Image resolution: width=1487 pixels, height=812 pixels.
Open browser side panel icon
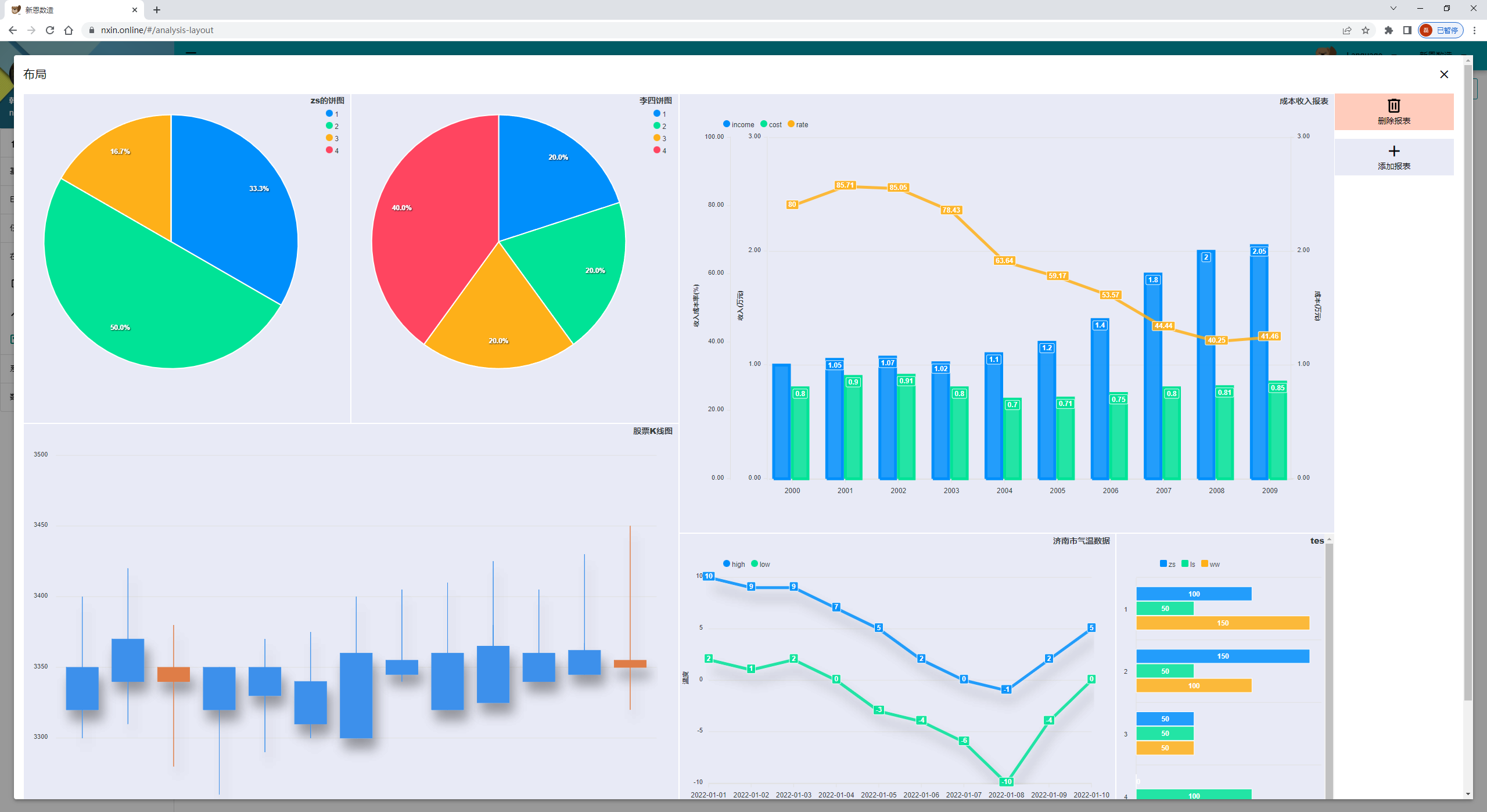1407,30
